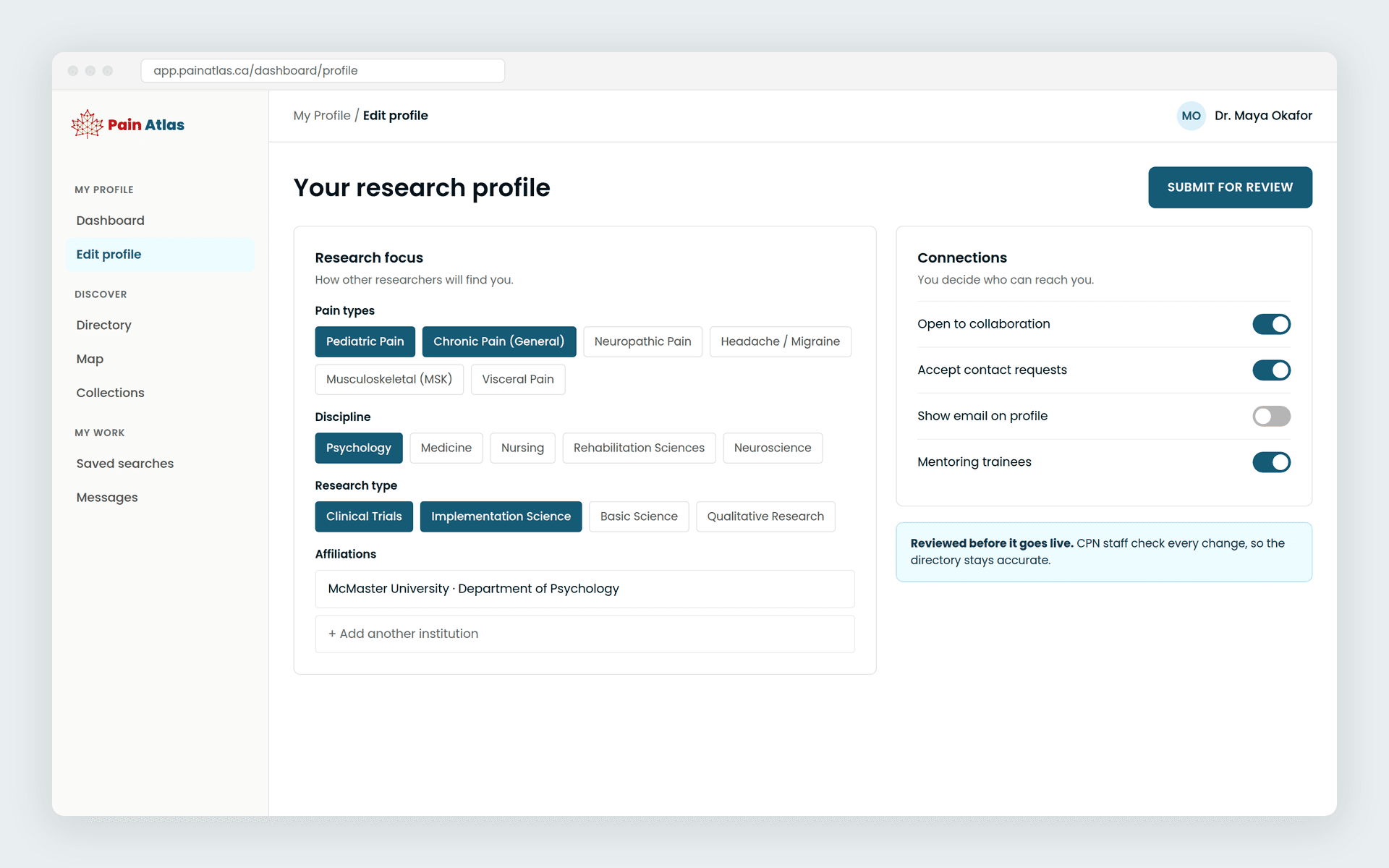This screenshot has height=868, width=1389.
Task: Click the 'Reviewed before it goes live' notice
Action: [x=1104, y=552]
